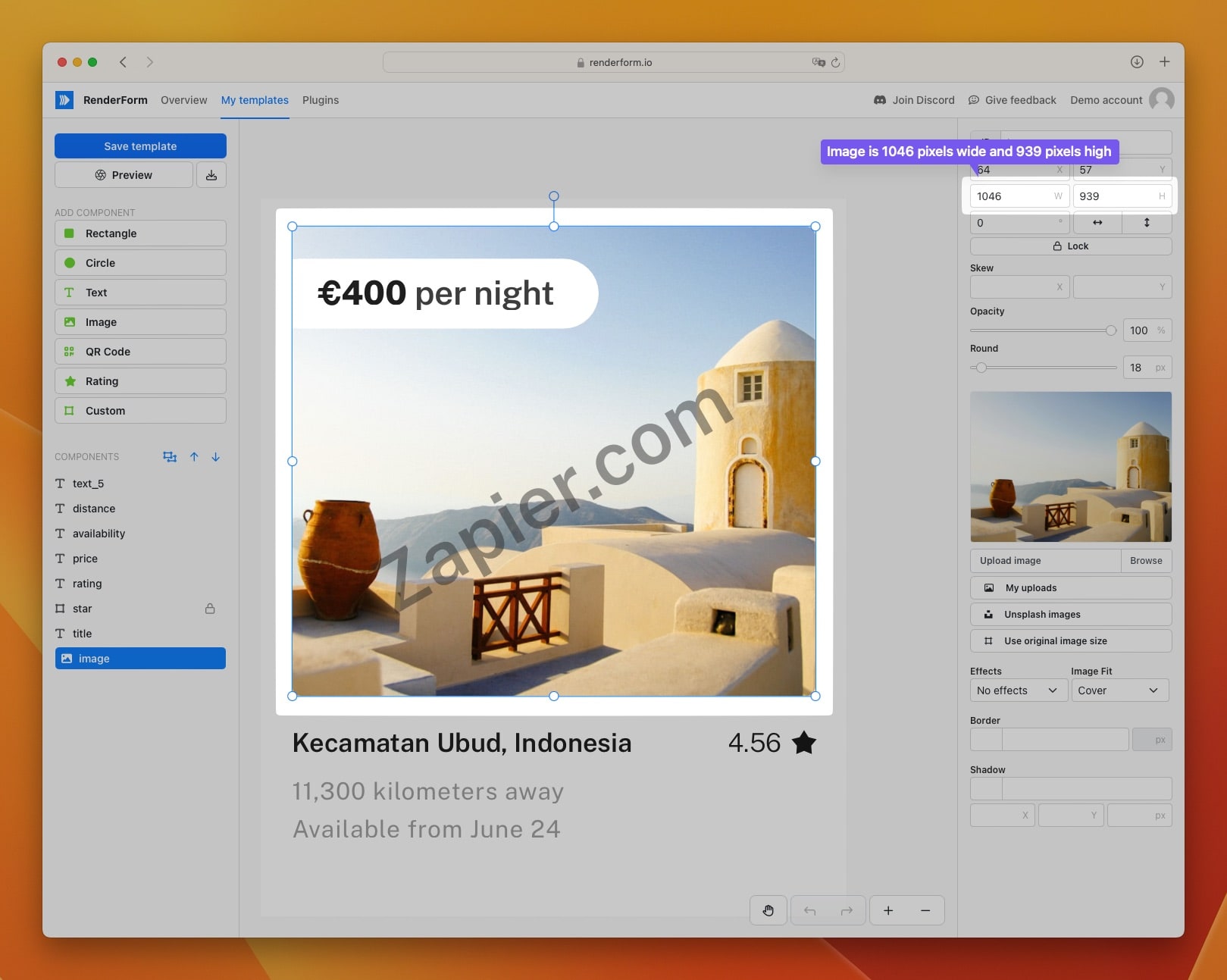This screenshot has height=980, width=1227.
Task: Click the Skew Y input field
Action: pyautogui.click(x=1122, y=286)
